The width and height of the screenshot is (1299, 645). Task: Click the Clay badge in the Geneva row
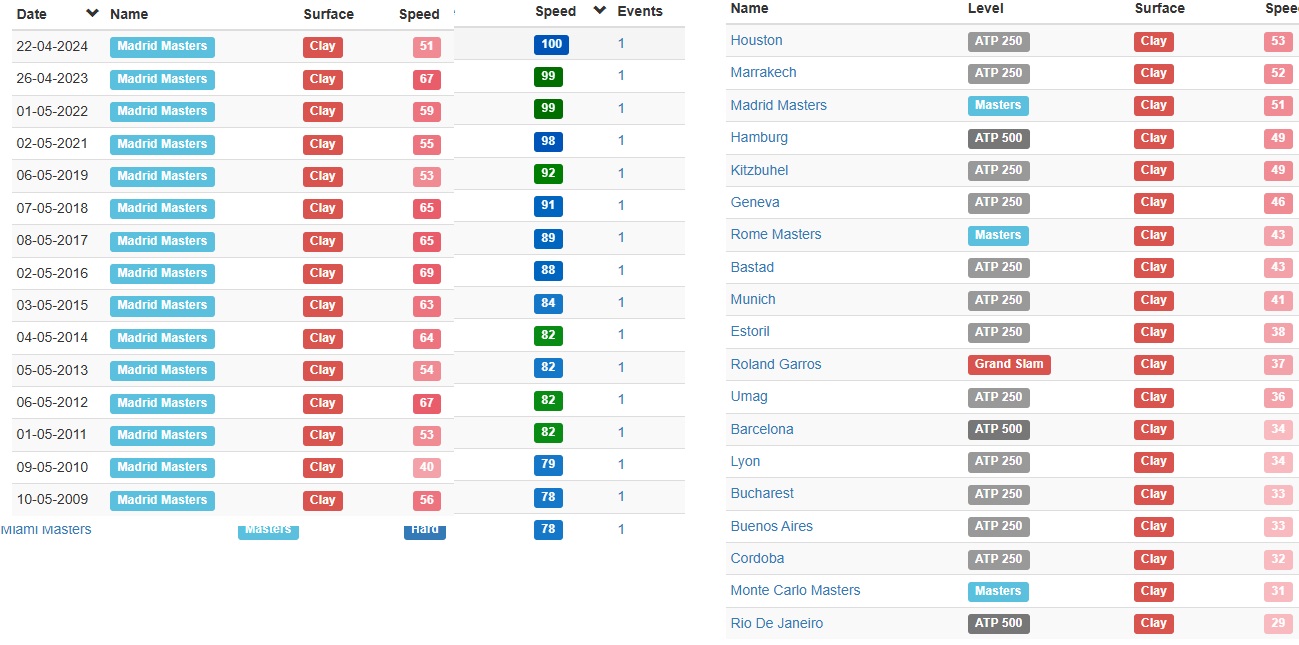click(x=1154, y=203)
